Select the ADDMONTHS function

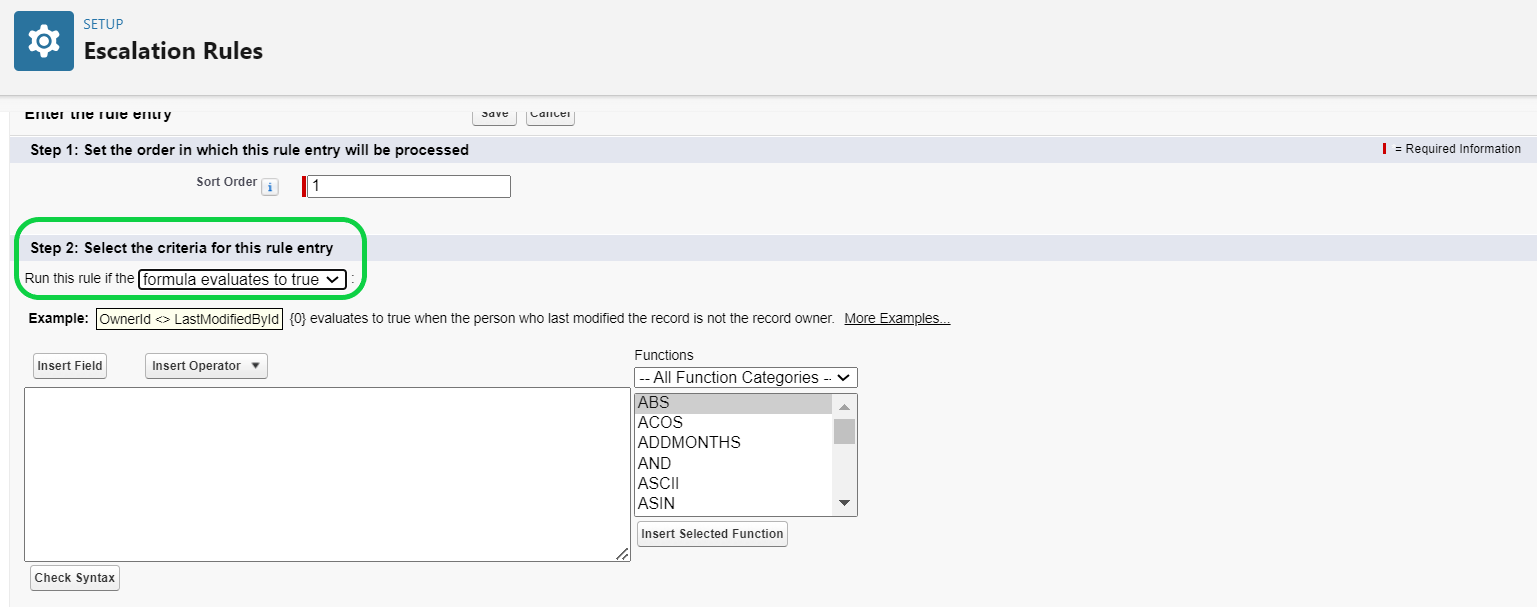coord(690,442)
